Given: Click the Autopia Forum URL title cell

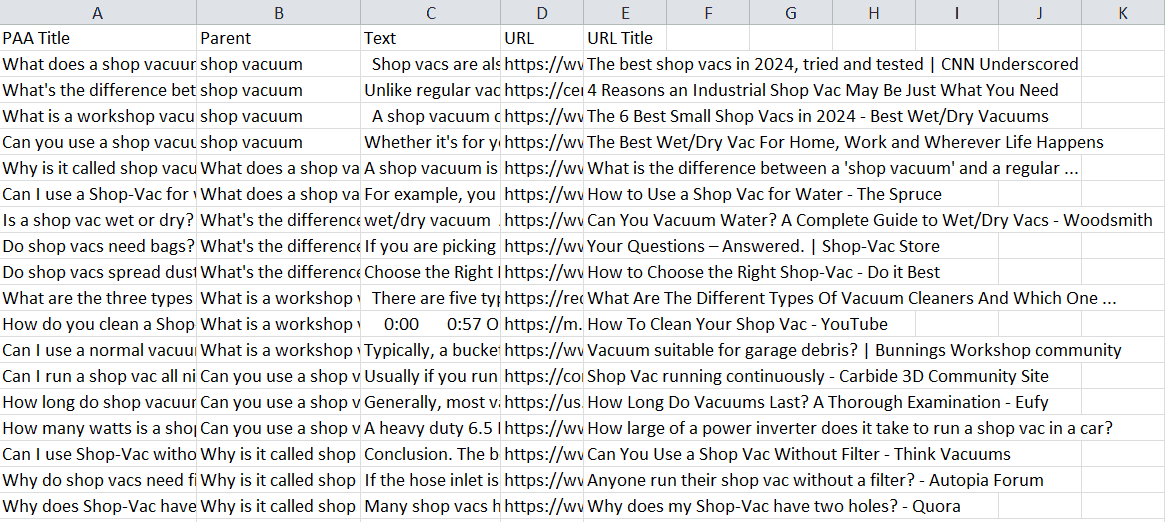Looking at the screenshot, I should (815, 480).
